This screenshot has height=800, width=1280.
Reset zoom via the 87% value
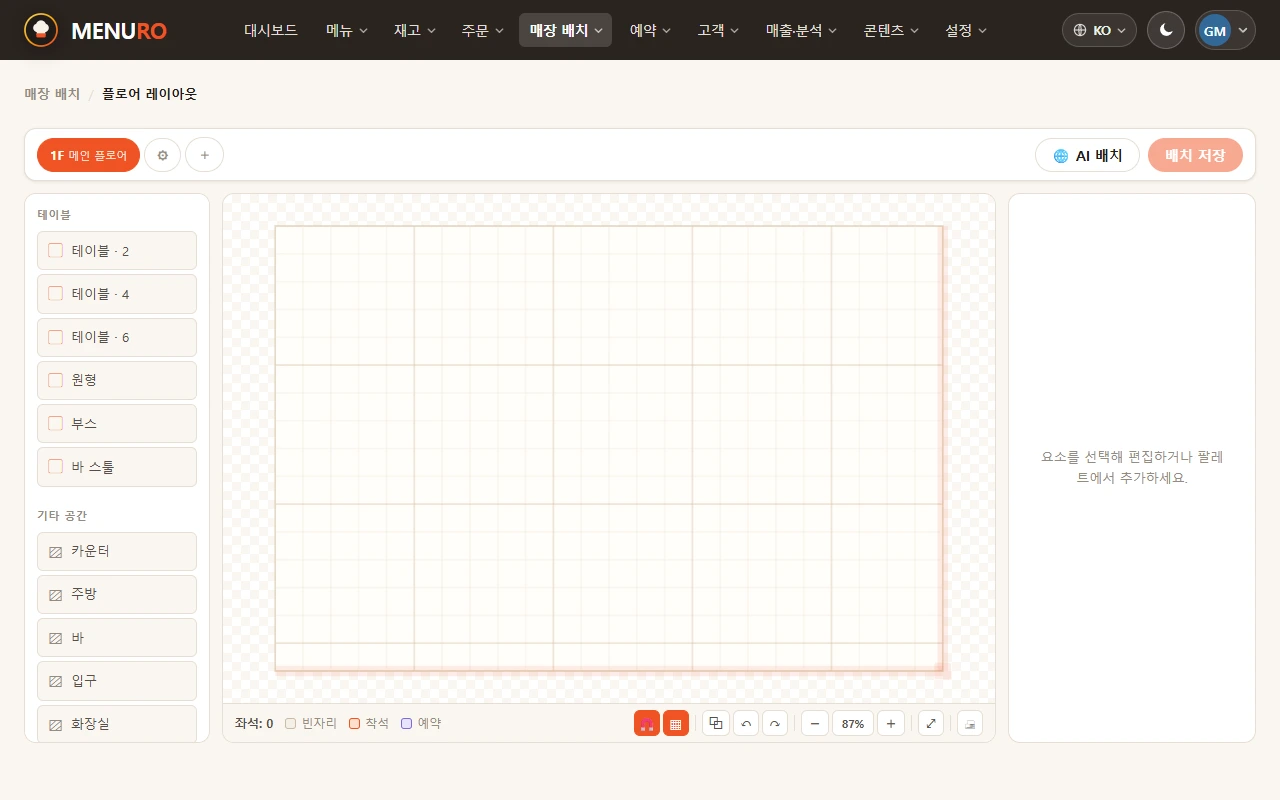[x=853, y=723]
